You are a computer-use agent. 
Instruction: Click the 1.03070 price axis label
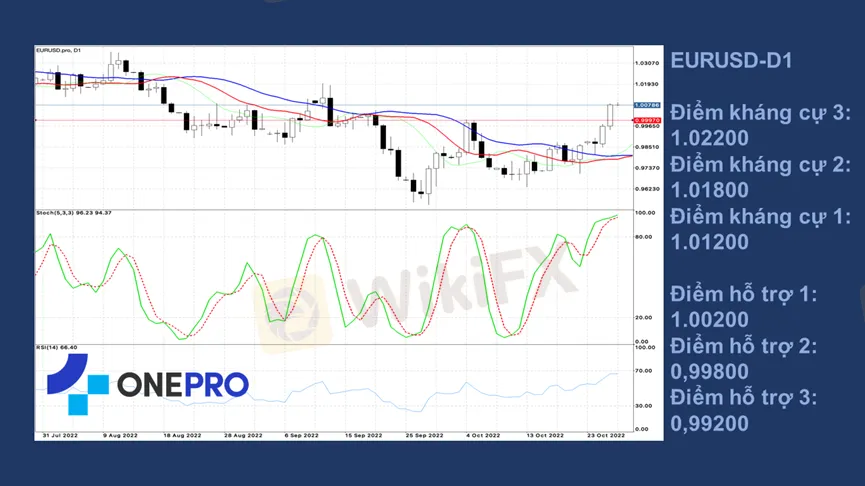click(x=647, y=63)
